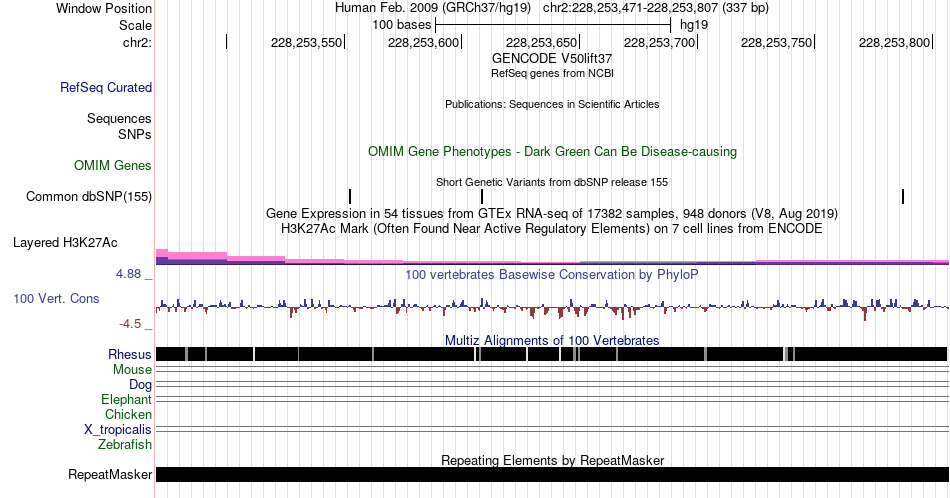Click the Scale label
This screenshot has width=950, height=498.
135,25
